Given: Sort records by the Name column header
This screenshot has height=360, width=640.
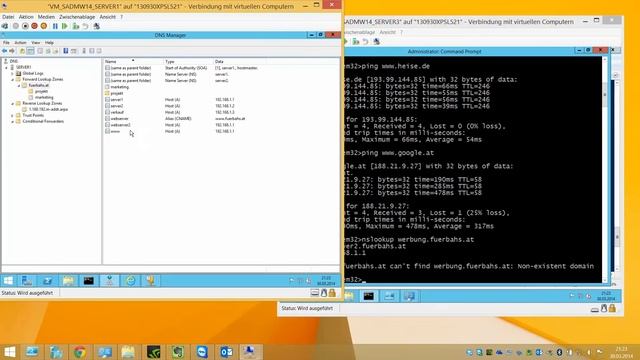Looking at the screenshot, I should pyautogui.click(x=133, y=61).
